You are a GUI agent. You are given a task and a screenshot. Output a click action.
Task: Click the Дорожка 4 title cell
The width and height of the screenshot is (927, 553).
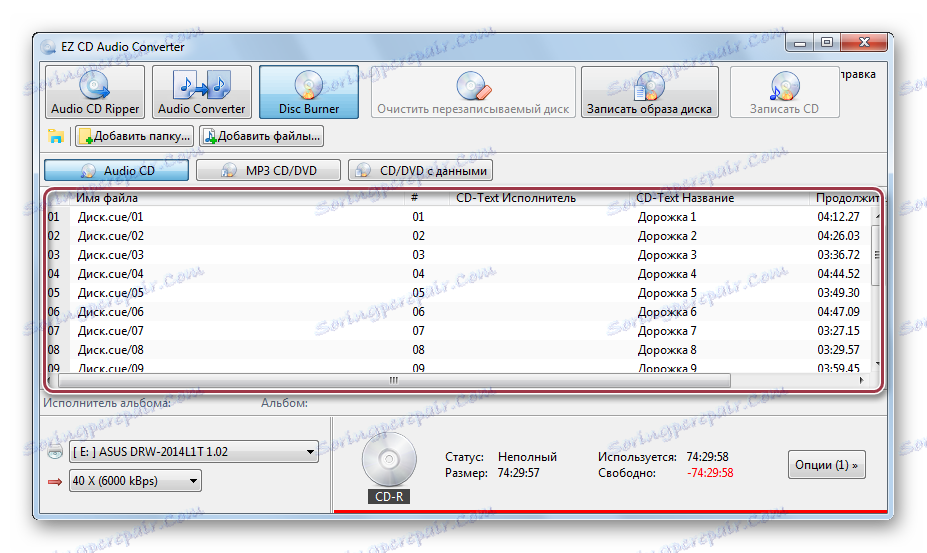coord(667,274)
